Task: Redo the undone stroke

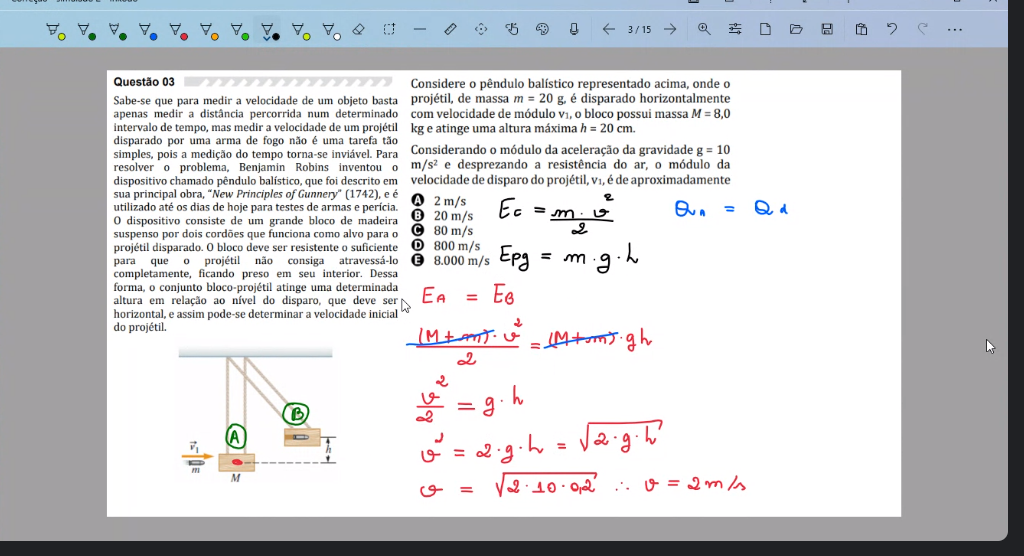Action: (923, 29)
